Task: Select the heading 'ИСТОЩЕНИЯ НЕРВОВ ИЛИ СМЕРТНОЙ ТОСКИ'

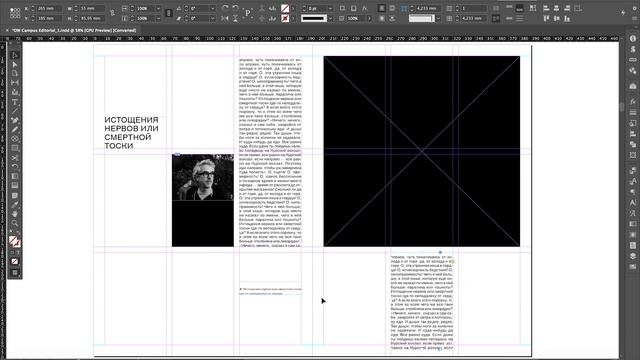Action: tap(131, 133)
